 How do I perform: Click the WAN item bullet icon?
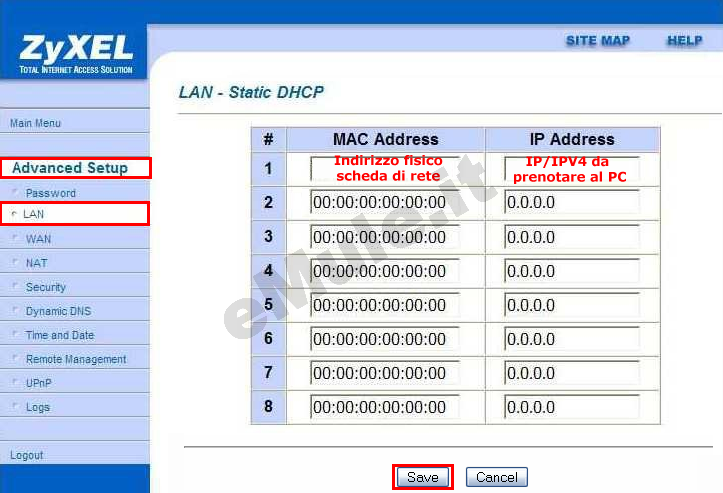[15, 237]
